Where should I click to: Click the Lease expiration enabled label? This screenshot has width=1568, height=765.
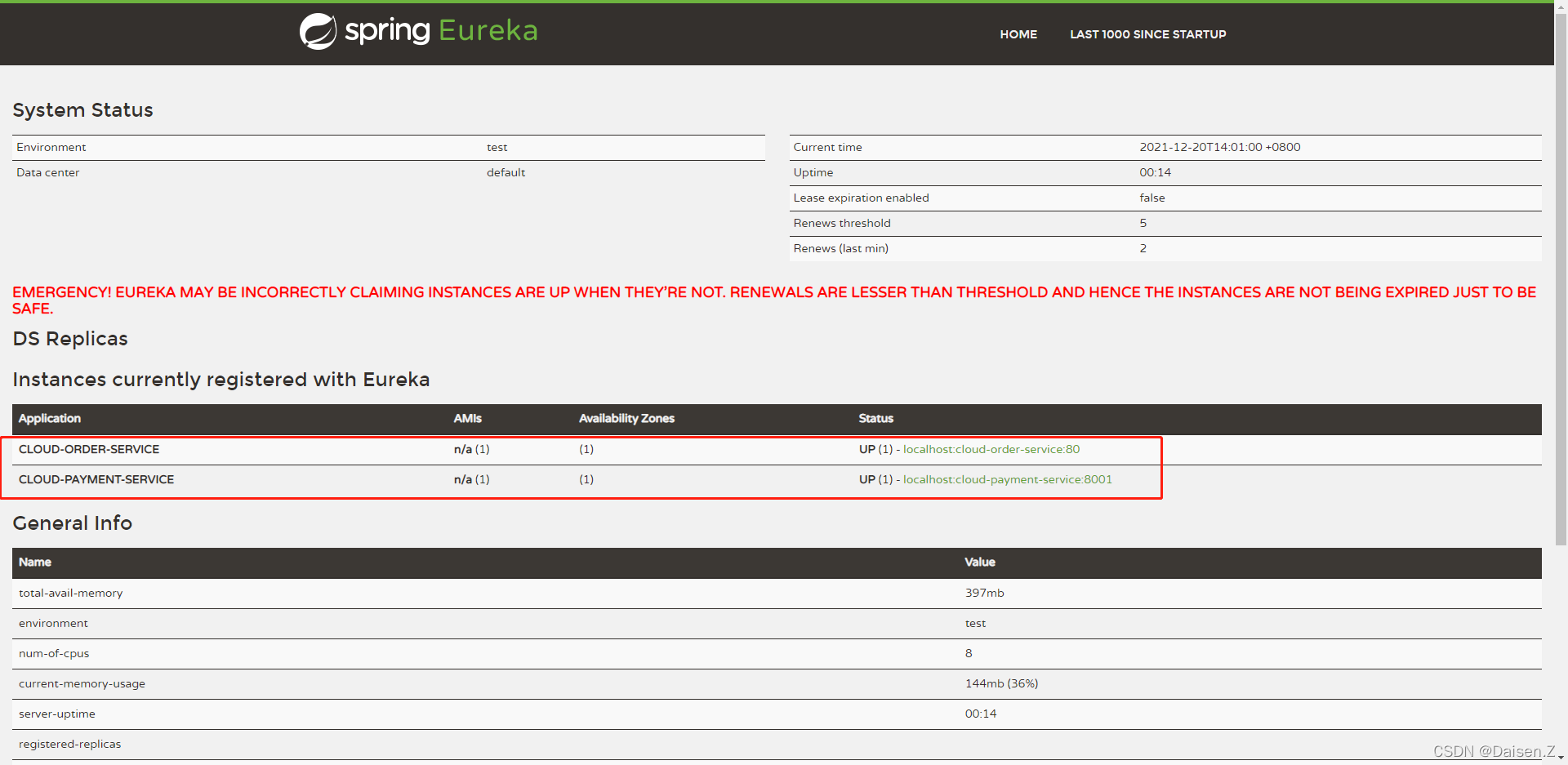tap(862, 198)
